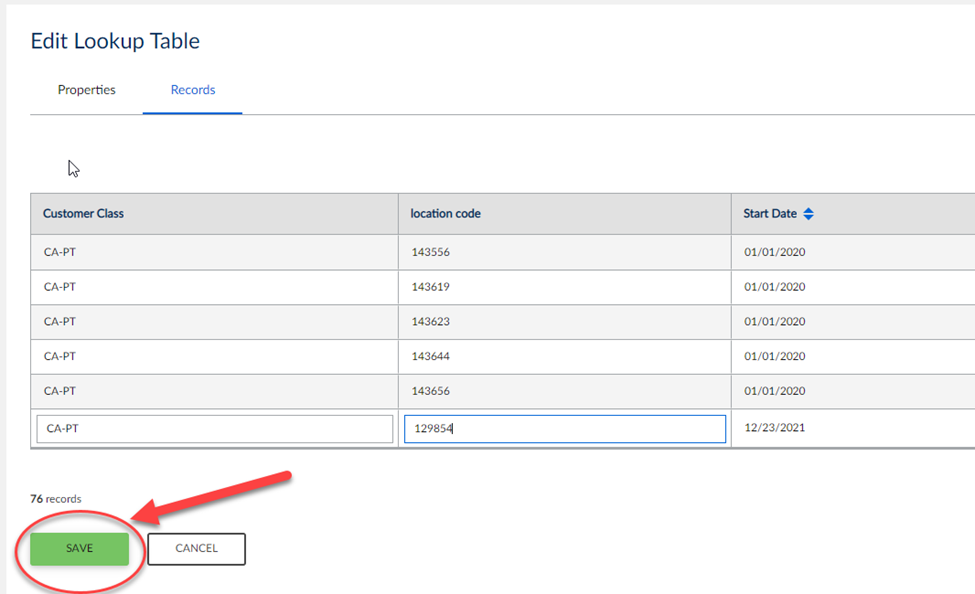The width and height of the screenshot is (975, 594).
Task: Select the Records tab
Action: (x=193, y=90)
